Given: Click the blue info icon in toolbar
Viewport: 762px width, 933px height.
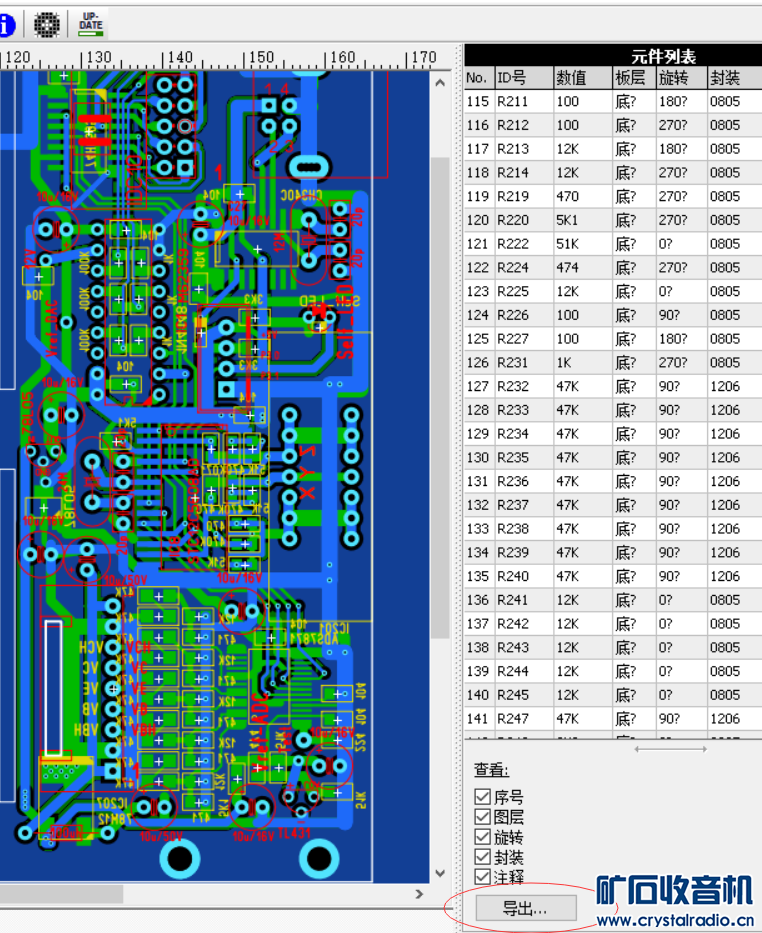Looking at the screenshot, I should pyautogui.click(x=6, y=25).
